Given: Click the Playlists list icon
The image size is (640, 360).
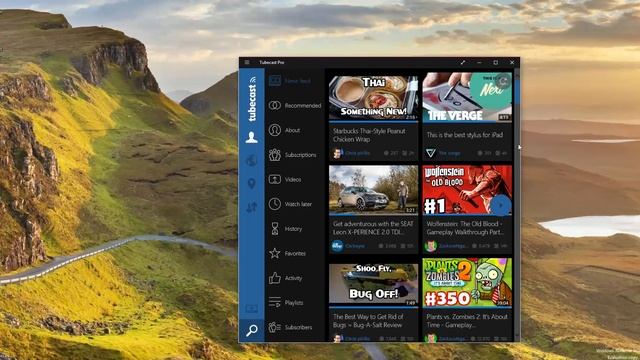Looking at the screenshot, I should pyautogui.click(x=275, y=302).
